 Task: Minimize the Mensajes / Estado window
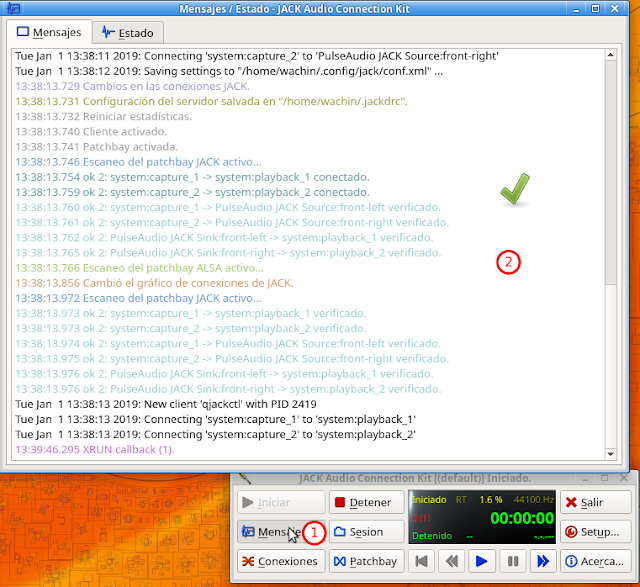pos(576,9)
